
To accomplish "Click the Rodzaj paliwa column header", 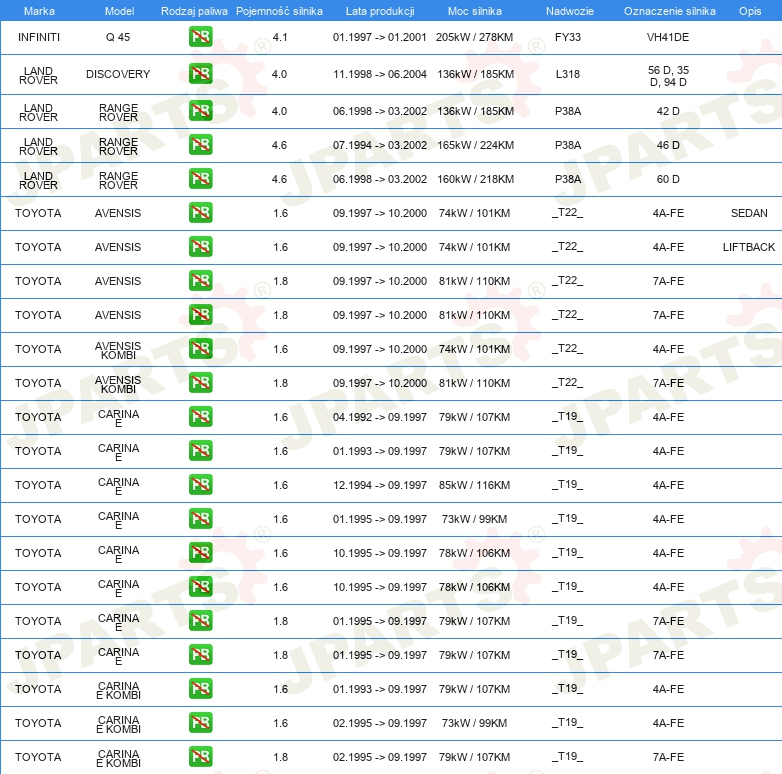I will tap(194, 11).
